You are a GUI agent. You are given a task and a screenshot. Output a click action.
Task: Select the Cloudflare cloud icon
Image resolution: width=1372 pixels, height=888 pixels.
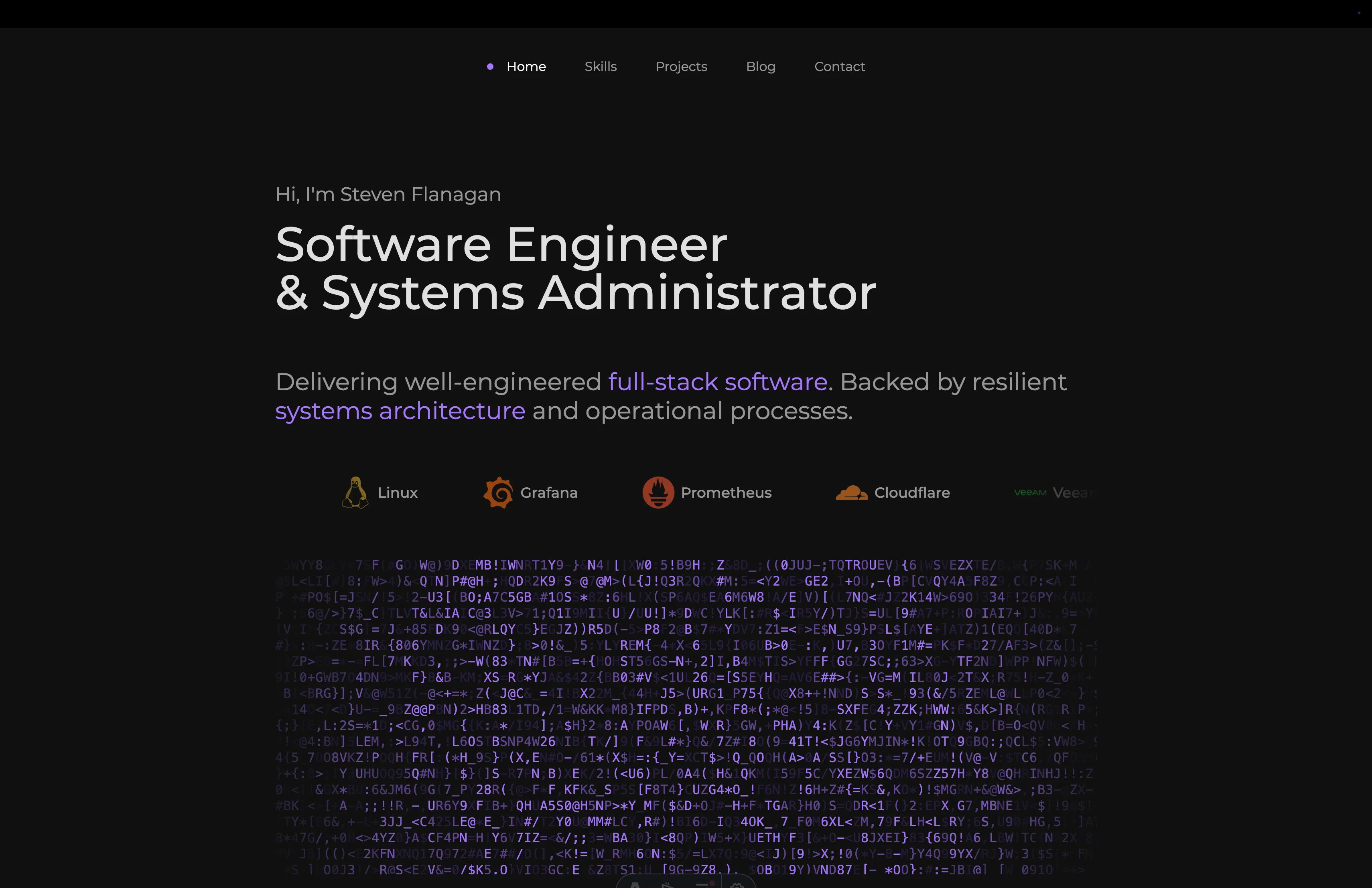pyautogui.click(x=852, y=492)
